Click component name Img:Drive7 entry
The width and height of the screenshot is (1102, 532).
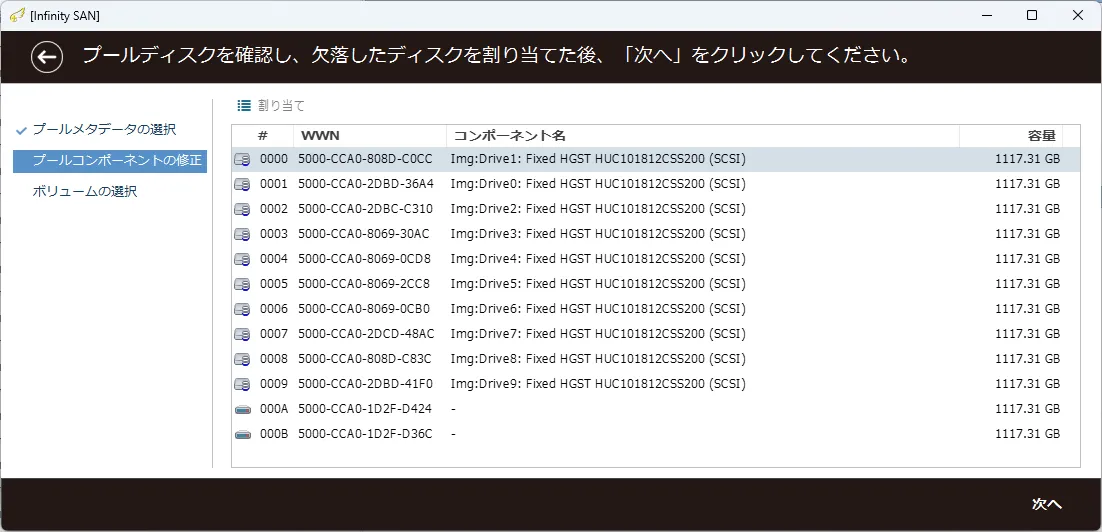598,334
